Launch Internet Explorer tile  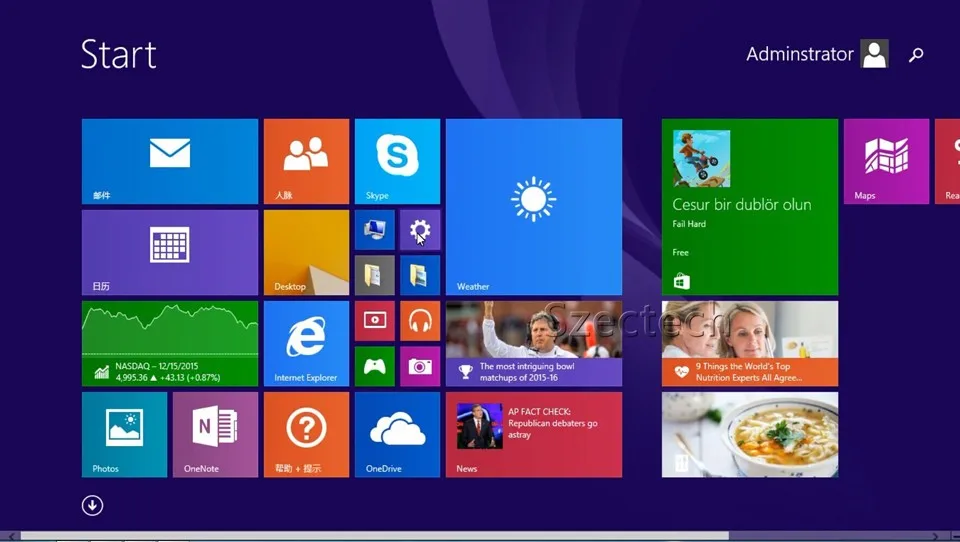306,344
